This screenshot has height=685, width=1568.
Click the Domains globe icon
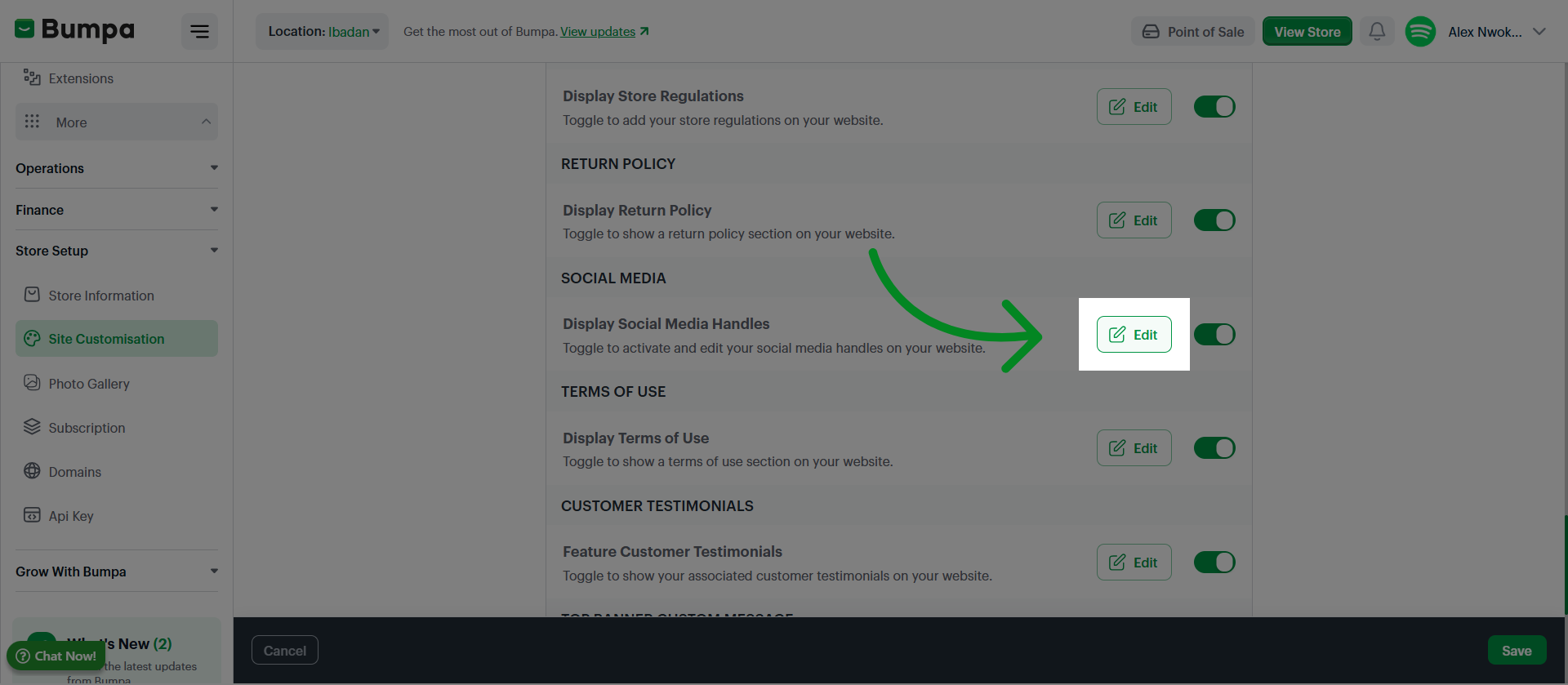[x=32, y=470]
